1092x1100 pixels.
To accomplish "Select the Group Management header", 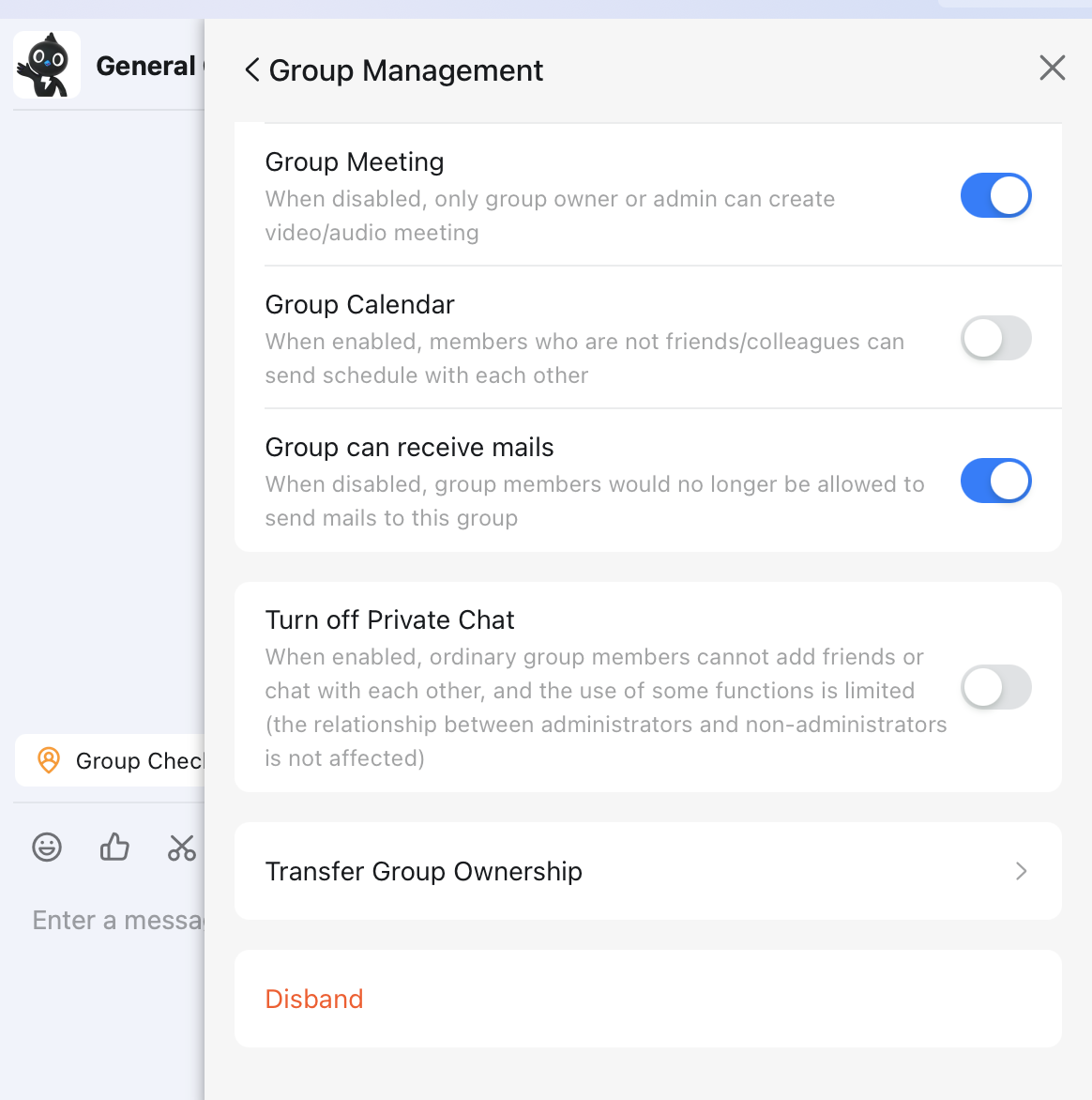I will (405, 69).
